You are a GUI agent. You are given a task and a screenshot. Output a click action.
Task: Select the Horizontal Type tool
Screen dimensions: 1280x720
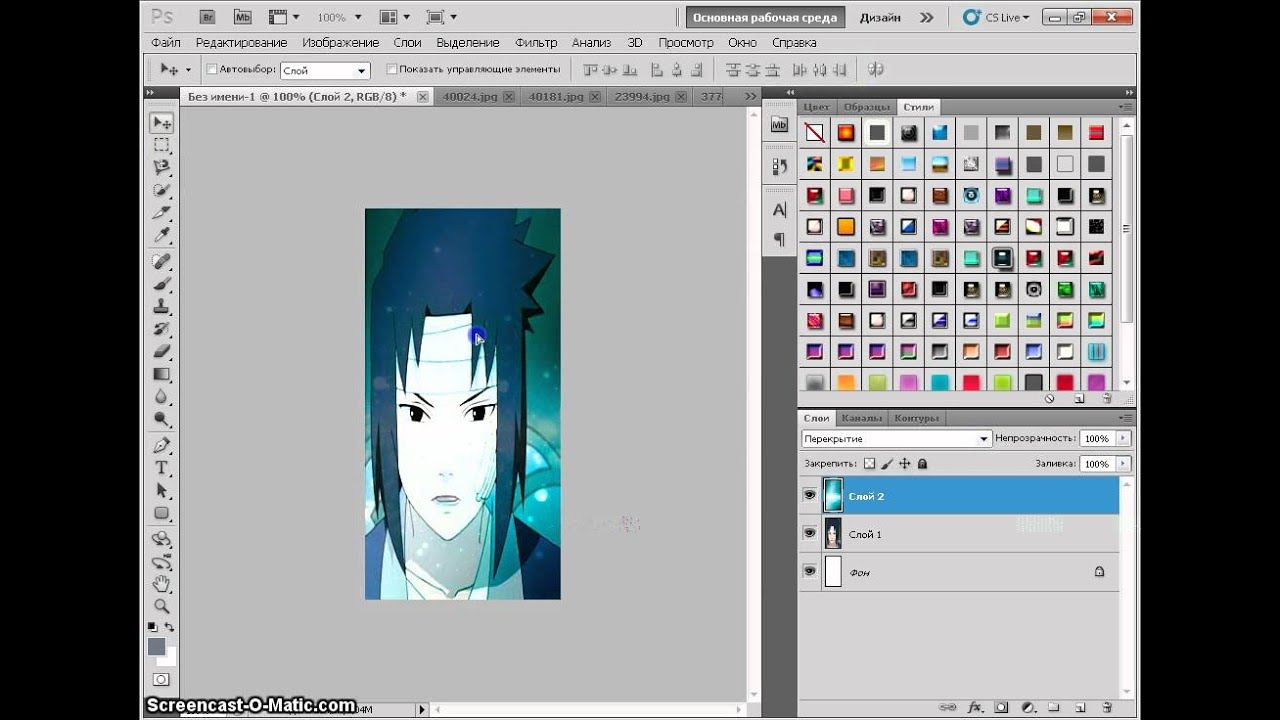click(161, 468)
